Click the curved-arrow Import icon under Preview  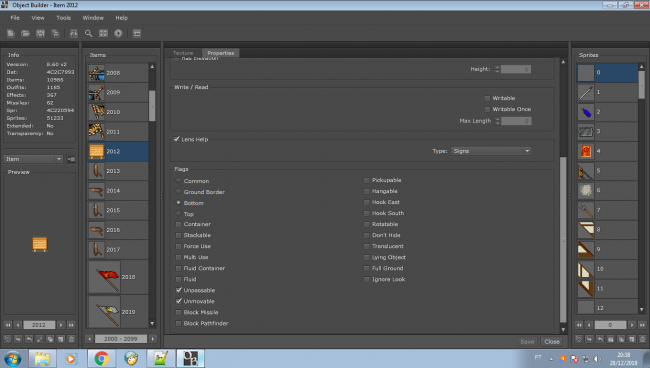click(18, 339)
